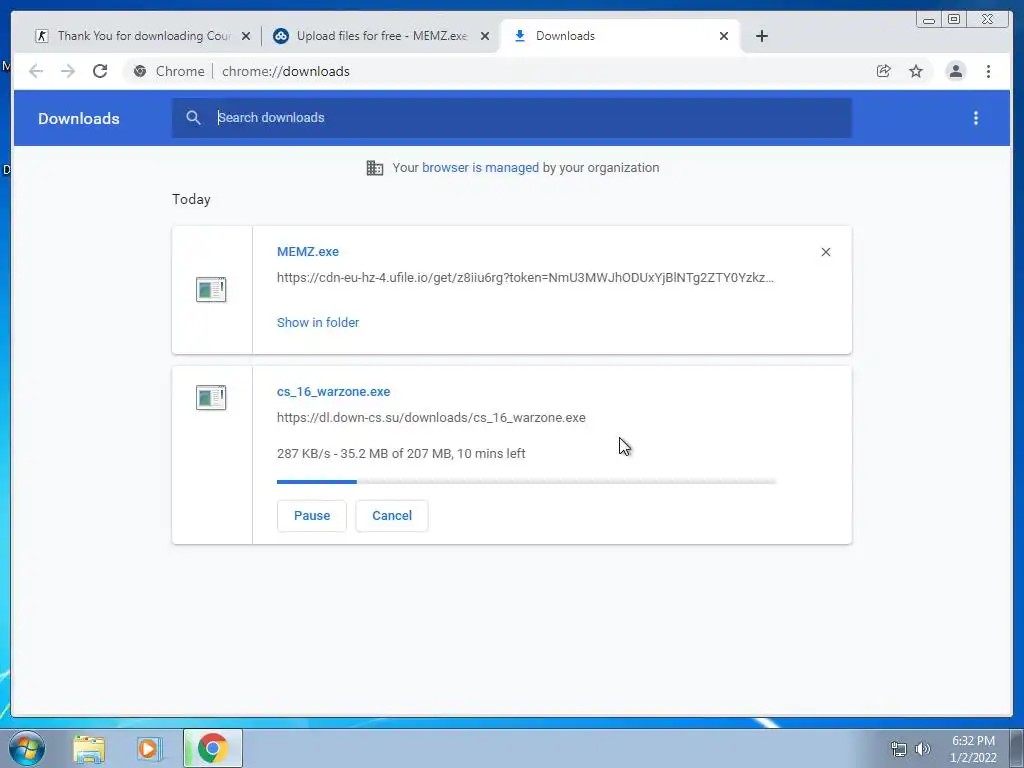The width and height of the screenshot is (1024, 768).
Task: Click the dl.down-cs.su download URL
Action: (431, 417)
